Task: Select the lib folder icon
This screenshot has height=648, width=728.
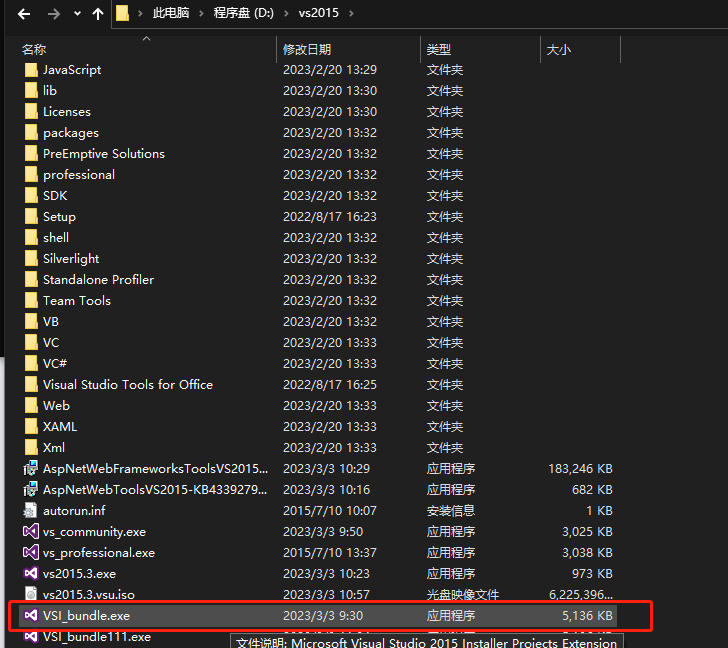Action: tap(31, 91)
